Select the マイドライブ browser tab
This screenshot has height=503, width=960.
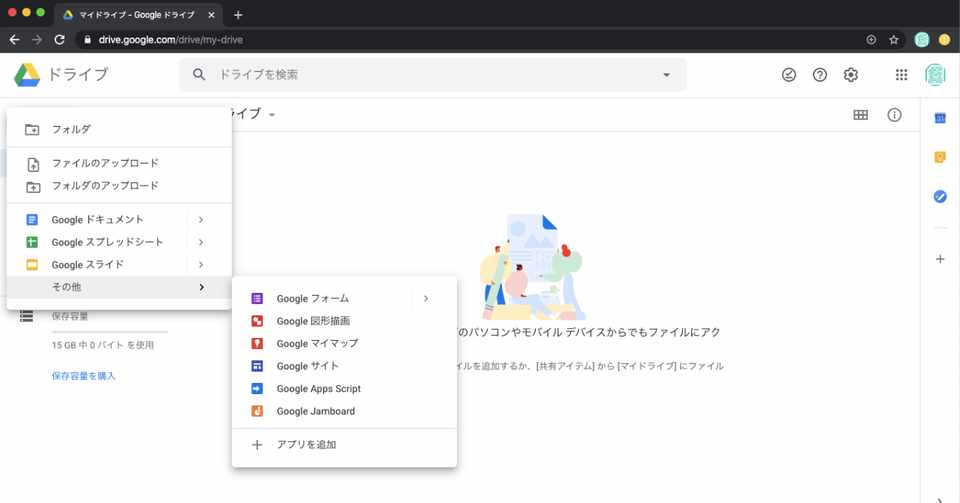click(138, 15)
